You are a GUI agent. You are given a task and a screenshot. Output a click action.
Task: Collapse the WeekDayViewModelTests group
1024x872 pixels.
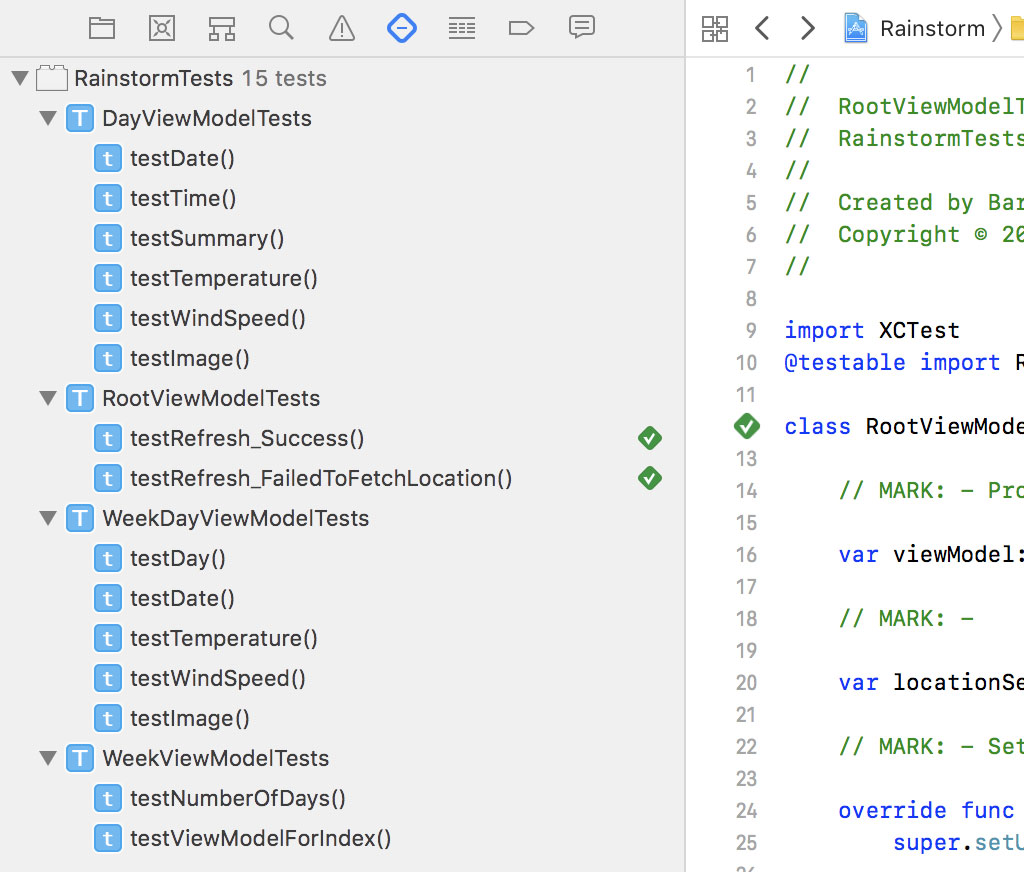point(47,518)
